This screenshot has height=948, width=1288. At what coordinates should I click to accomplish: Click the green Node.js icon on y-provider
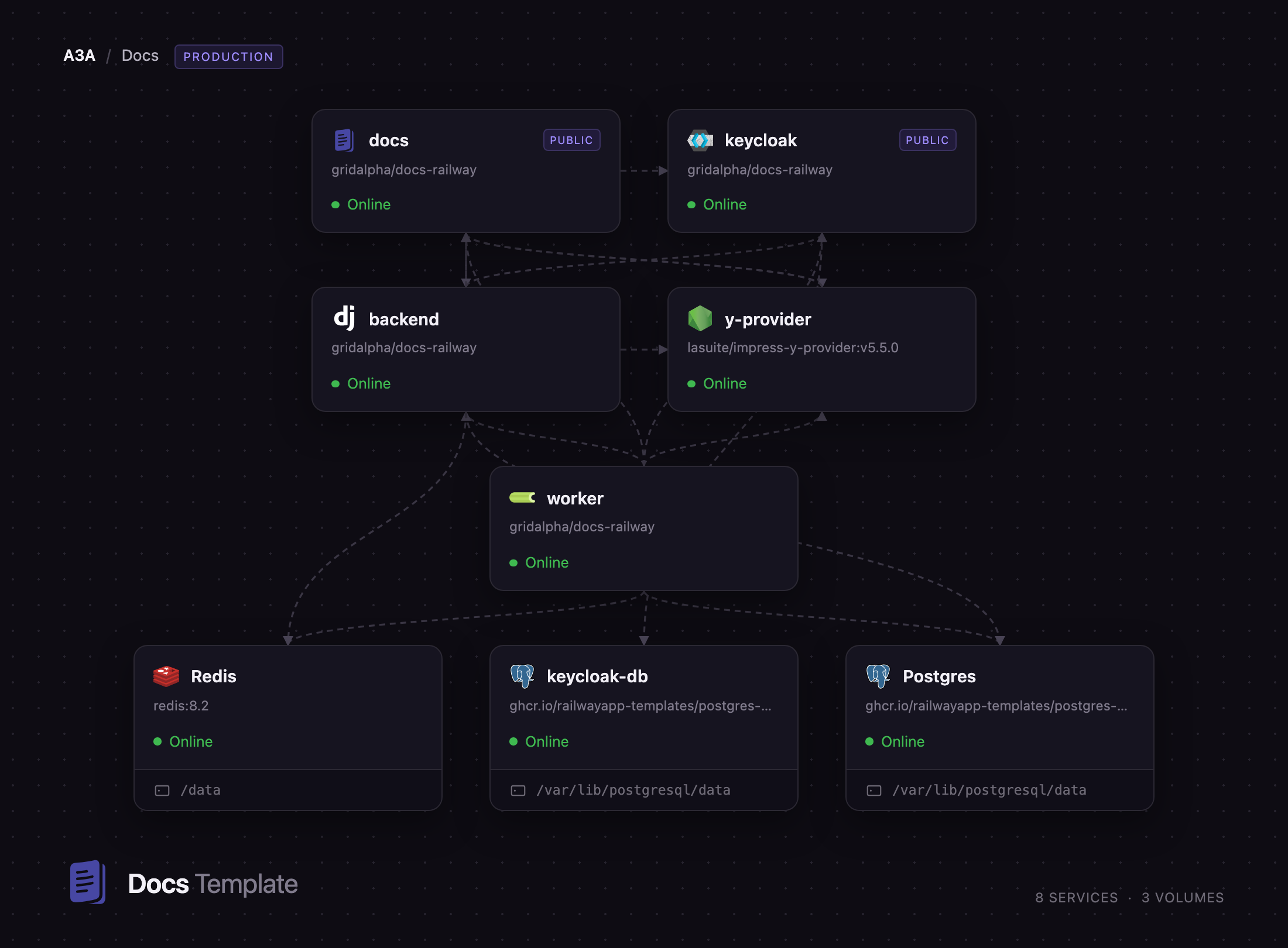[x=700, y=319]
